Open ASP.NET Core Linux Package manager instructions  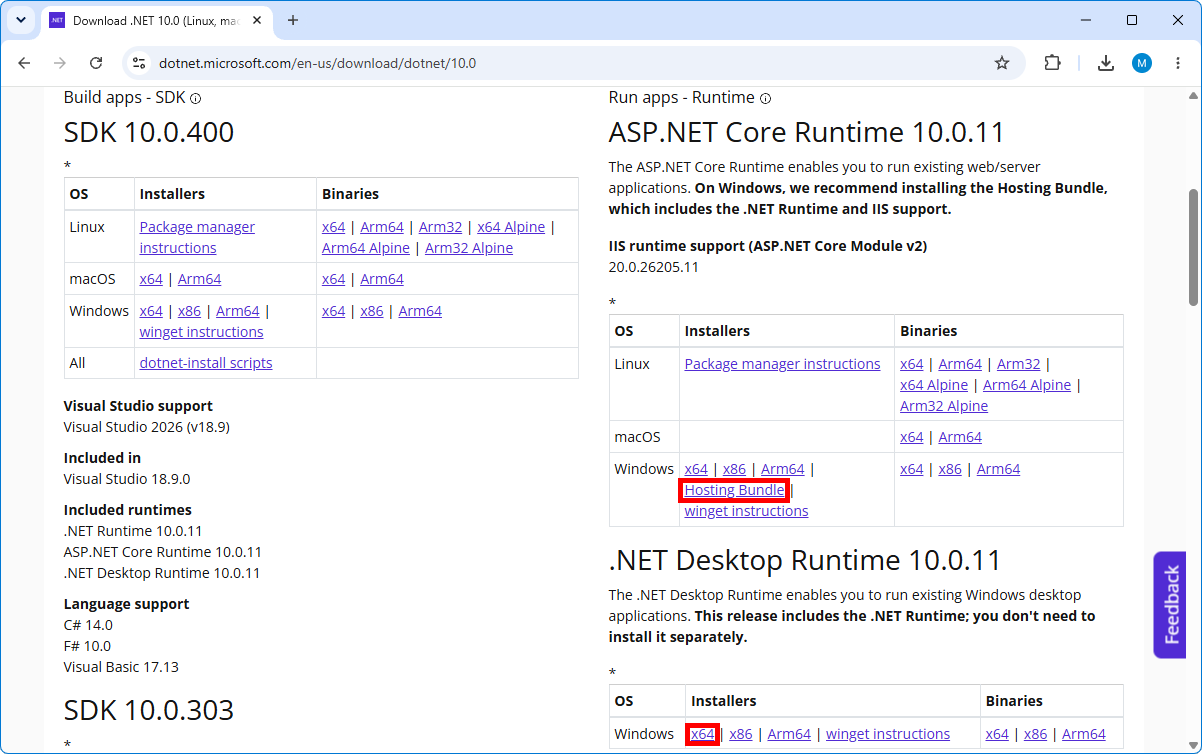coord(782,364)
